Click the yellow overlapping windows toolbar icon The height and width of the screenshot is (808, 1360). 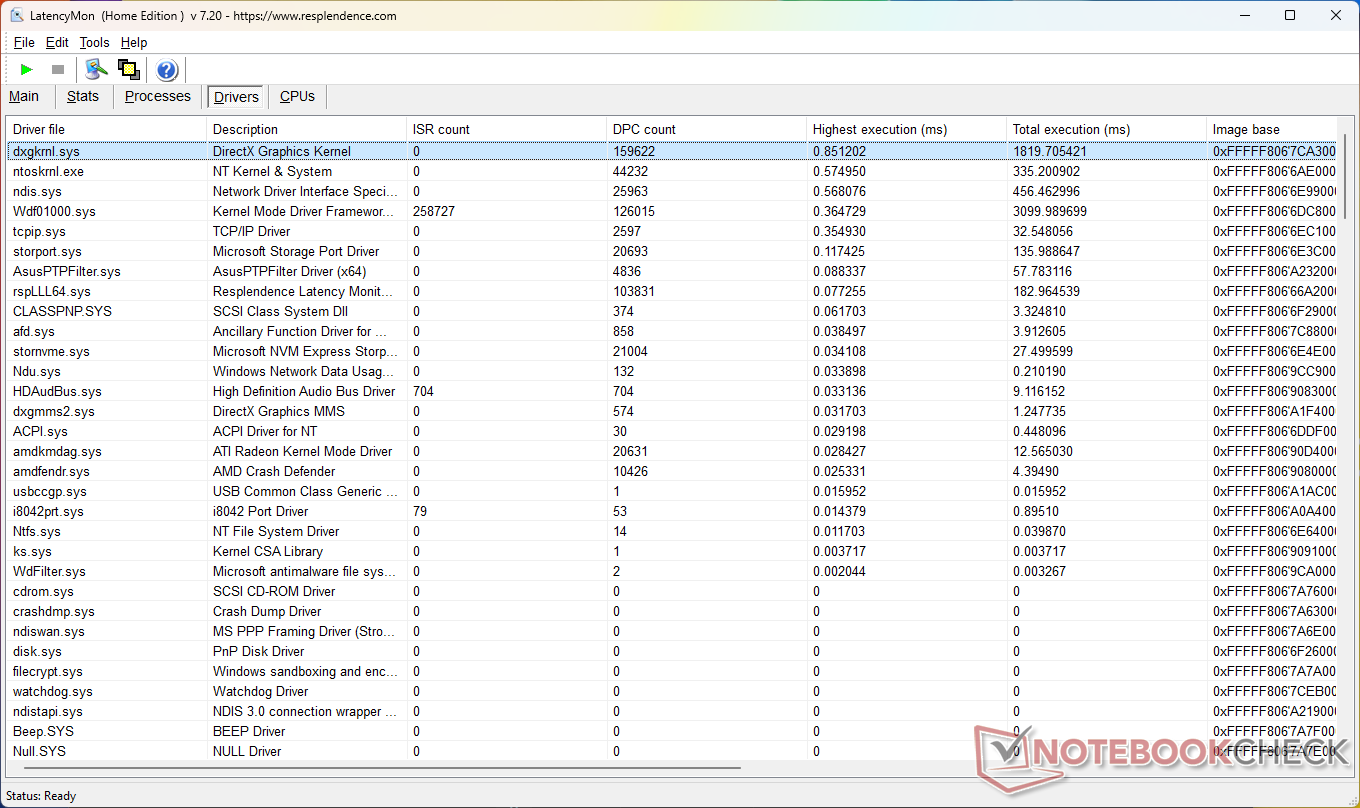[128, 69]
